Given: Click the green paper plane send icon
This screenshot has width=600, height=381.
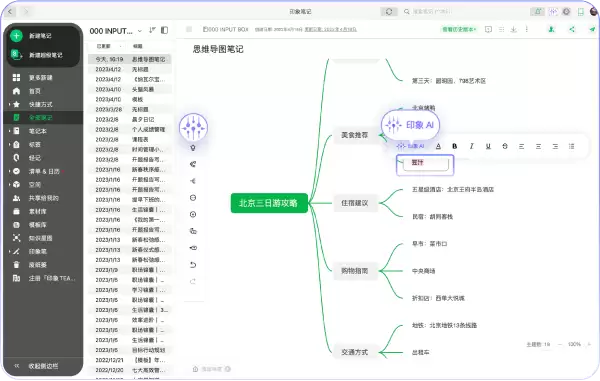Looking at the screenshot, I should (592, 29).
